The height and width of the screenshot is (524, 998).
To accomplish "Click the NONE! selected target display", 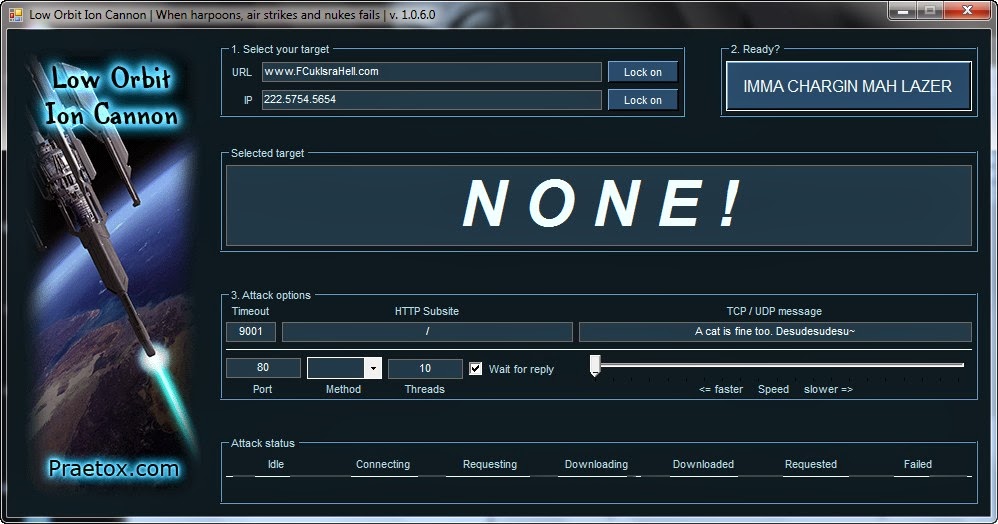I will 599,205.
